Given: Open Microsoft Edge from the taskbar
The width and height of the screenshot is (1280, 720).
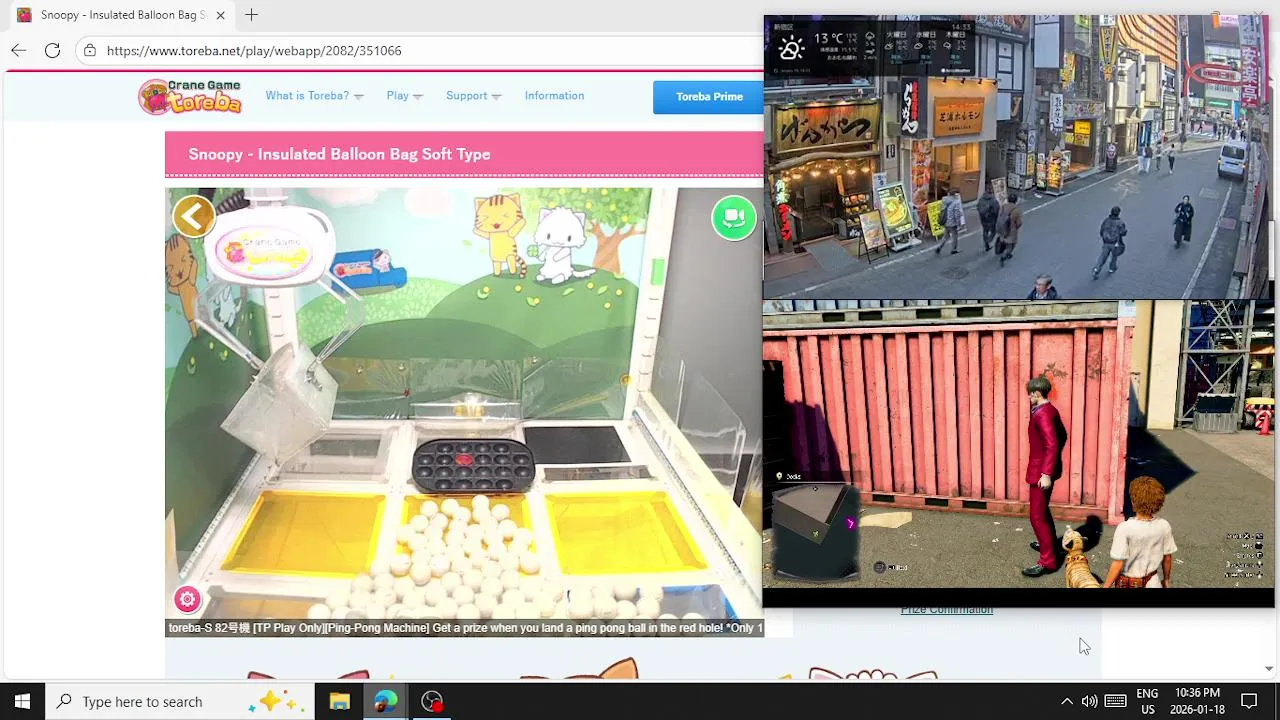Looking at the screenshot, I should point(385,701).
